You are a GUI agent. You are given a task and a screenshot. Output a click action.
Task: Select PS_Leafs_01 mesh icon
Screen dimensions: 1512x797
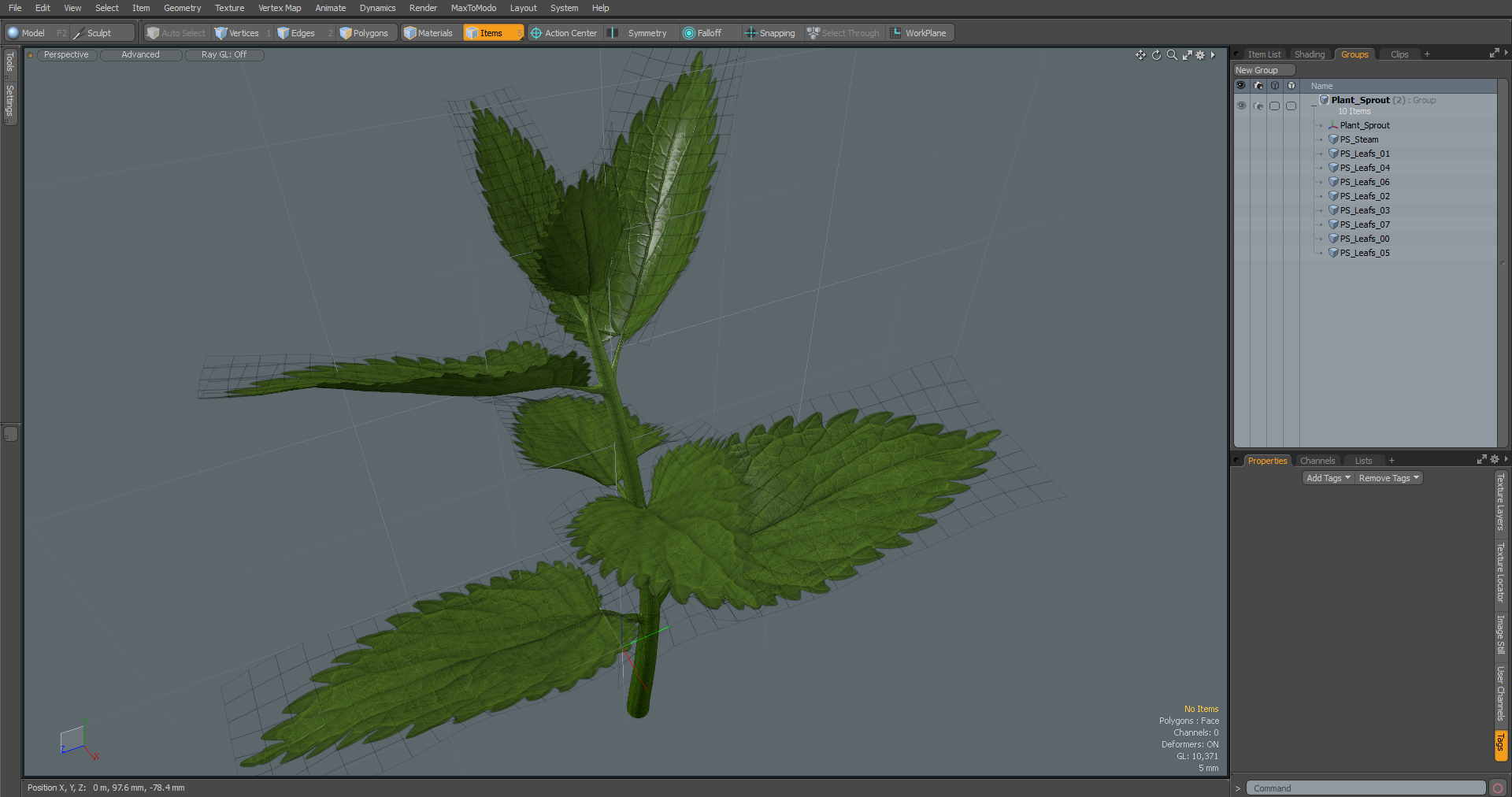pyautogui.click(x=1333, y=154)
